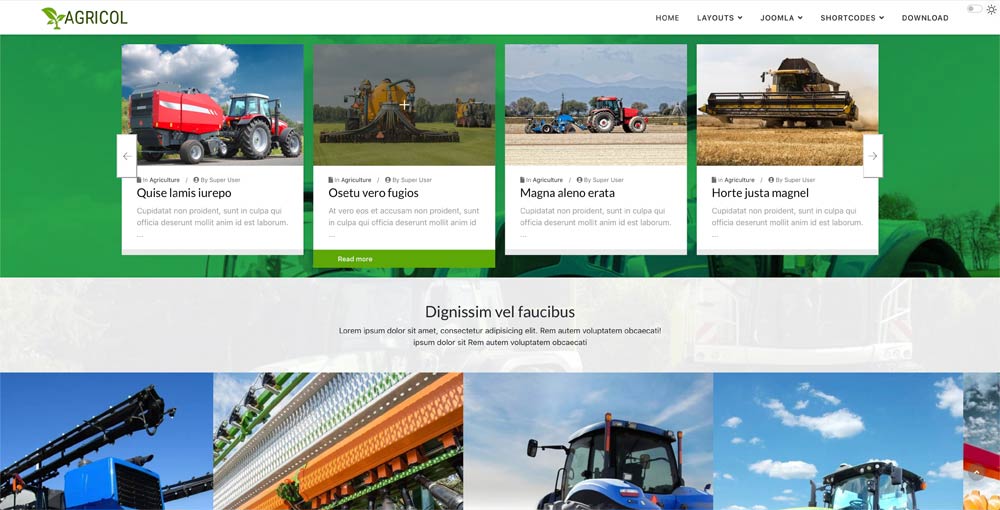Expand the Shortcodes dropdown menu
Image resolution: width=1000 pixels, height=510 pixels.
(851, 18)
